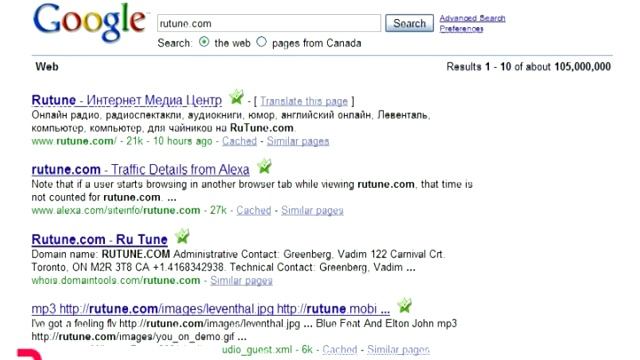This screenshot has width=640, height=360.
Task: Select 'the web' search radio button
Action: tap(204, 42)
